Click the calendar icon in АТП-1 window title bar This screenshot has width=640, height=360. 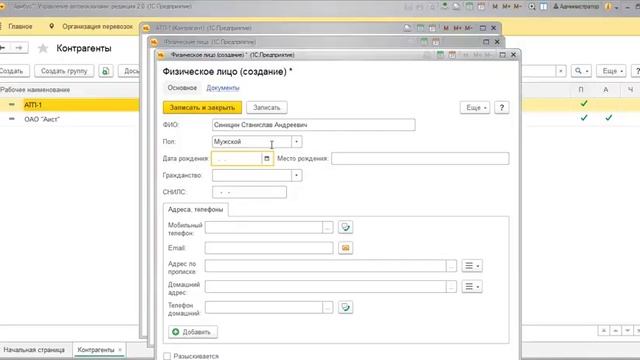[432, 28]
